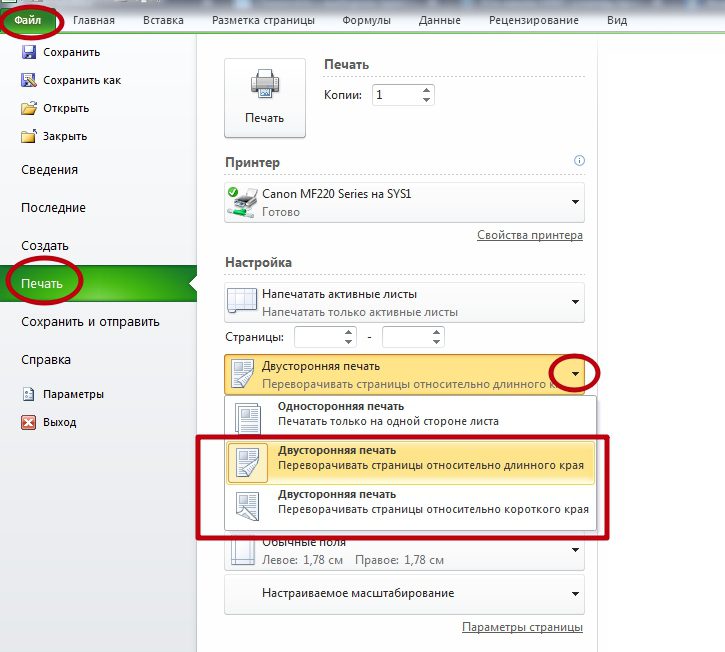
Task: Click the Save As icon
Action: (29, 80)
